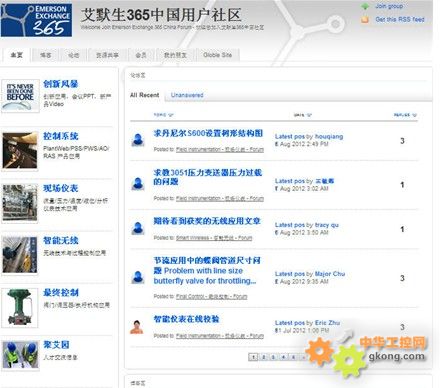Image resolution: width=440 pixels, height=388 pixels.
Task: Click the 现场仪表 plant piping thumbnail
Action: [x=20, y=203]
